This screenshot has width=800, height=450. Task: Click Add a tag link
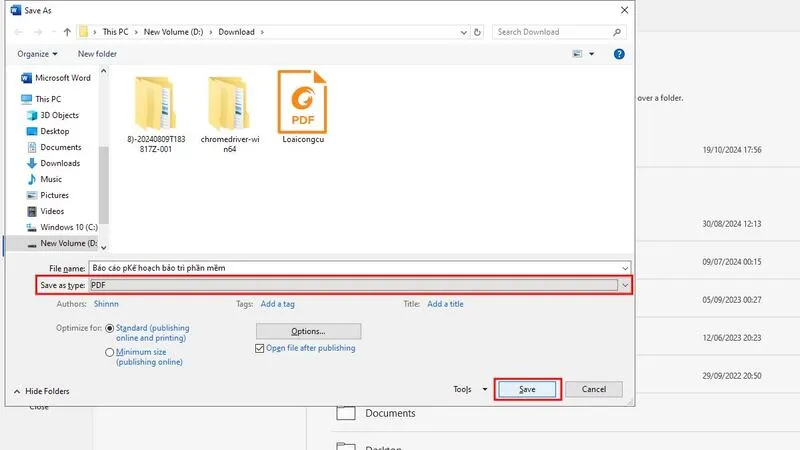click(x=278, y=304)
